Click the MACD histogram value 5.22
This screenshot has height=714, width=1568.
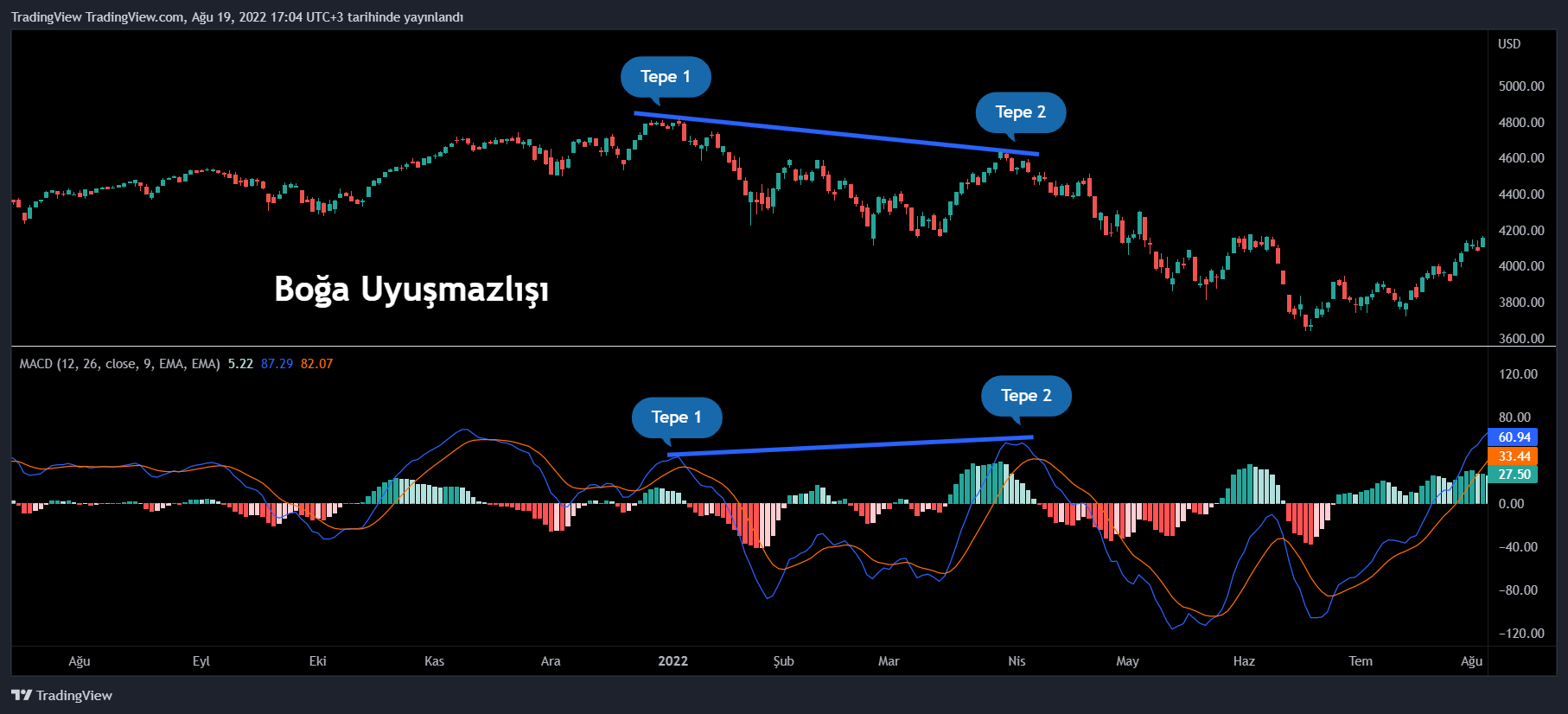point(240,364)
